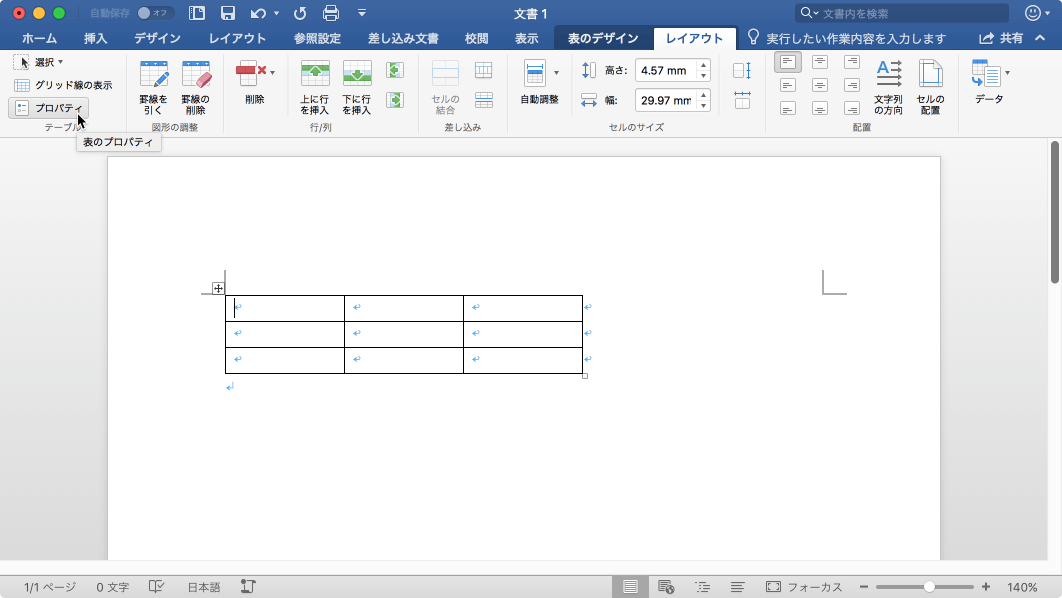1062x598 pixels.
Task: Merge cells (セルの結合)
Action: [x=445, y=87]
